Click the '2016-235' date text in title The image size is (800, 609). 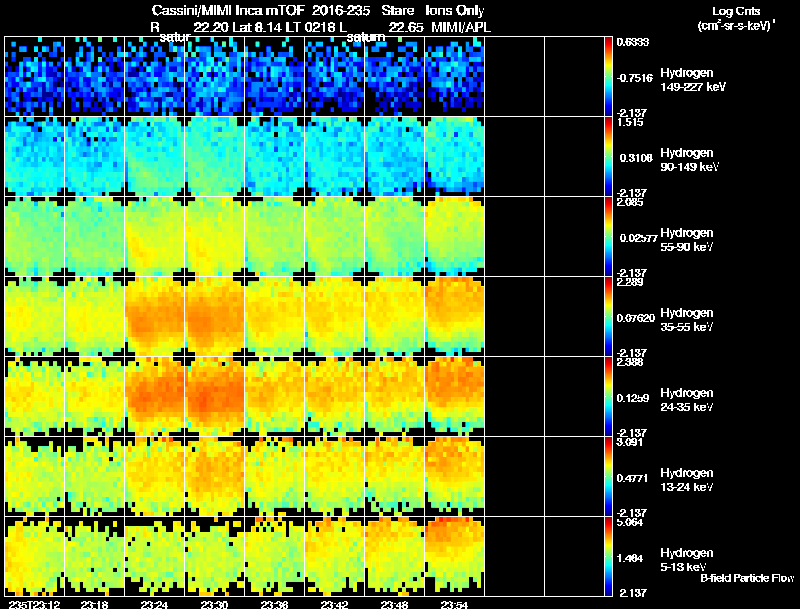coord(340,10)
